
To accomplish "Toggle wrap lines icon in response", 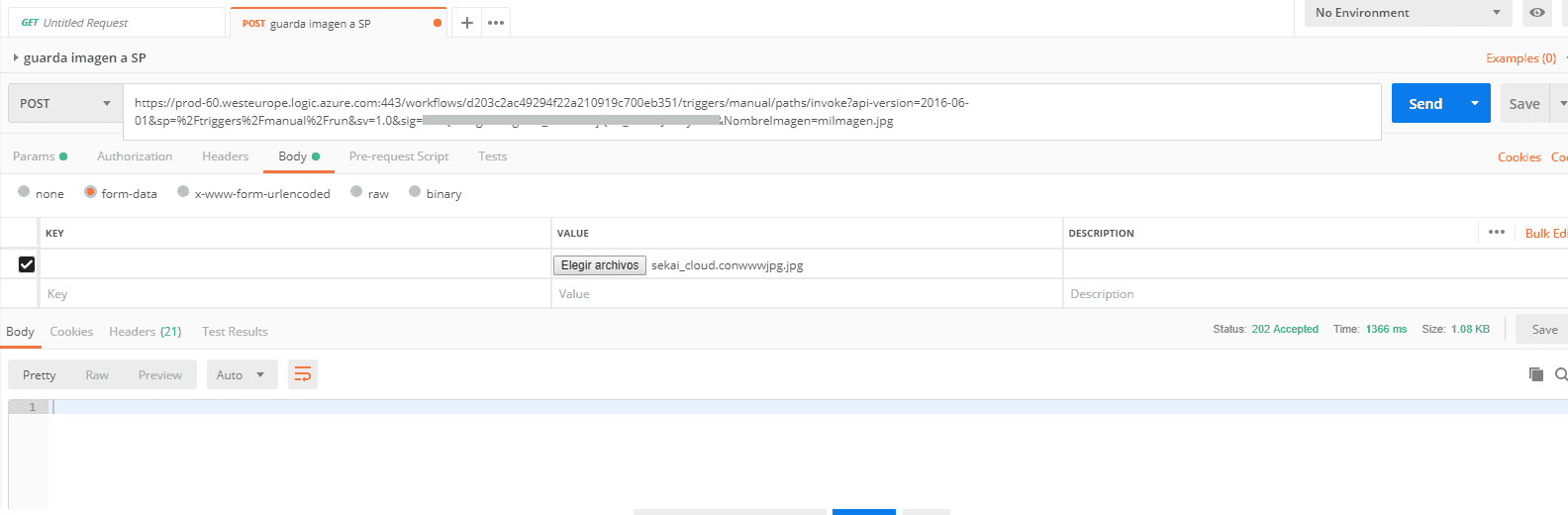I will pyautogui.click(x=303, y=374).
